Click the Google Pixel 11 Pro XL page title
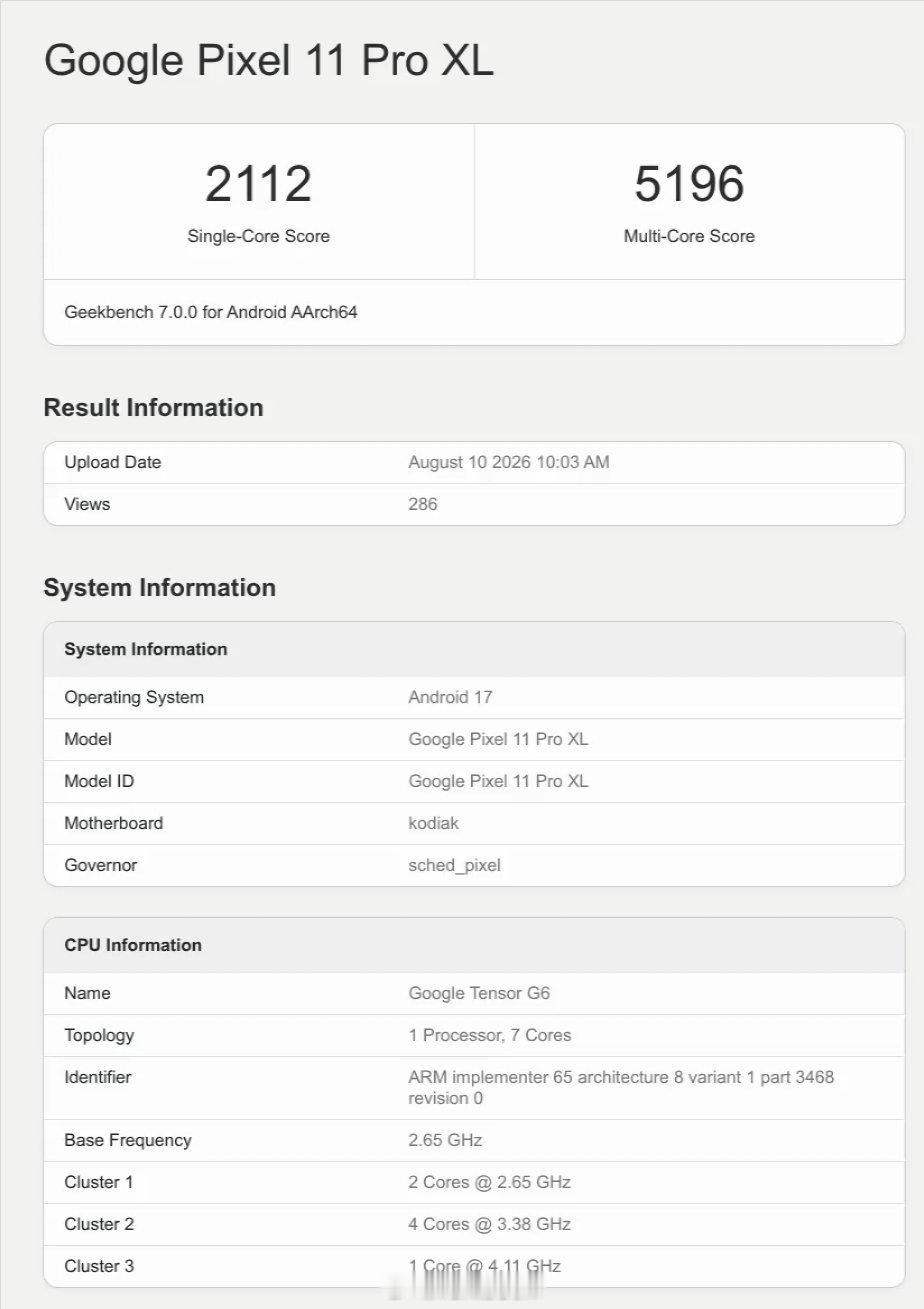The width and height of the screenshot is (924, 1309). click(269, 61)
